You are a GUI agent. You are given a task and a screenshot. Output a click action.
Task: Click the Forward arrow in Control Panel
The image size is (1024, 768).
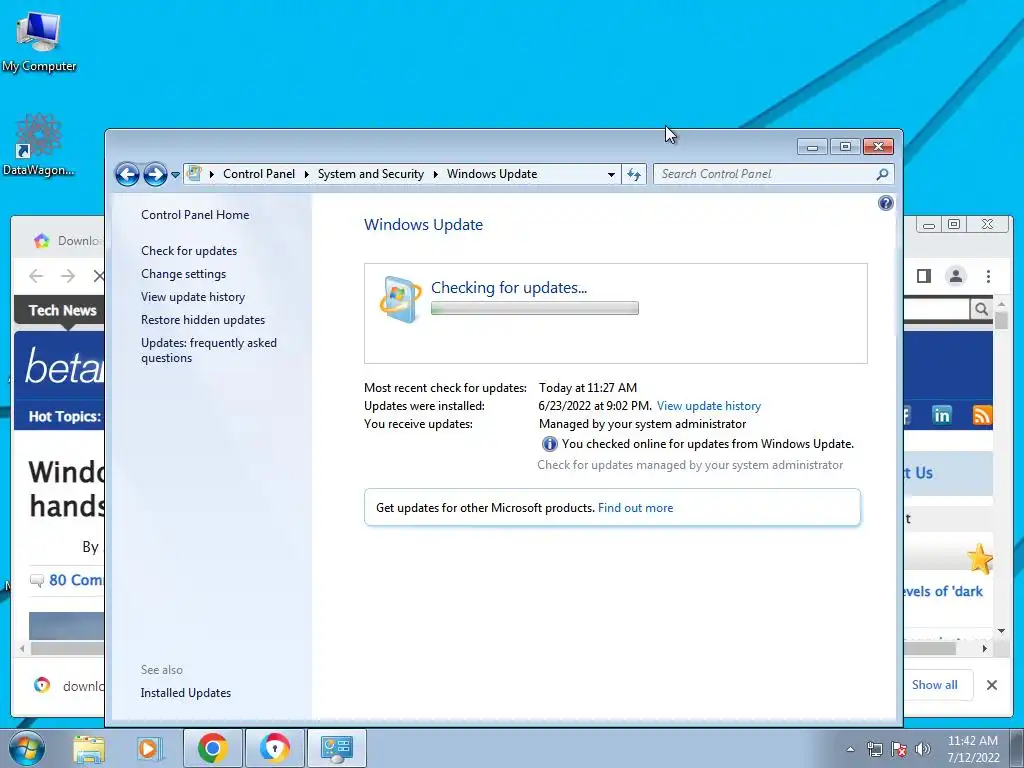pos(155,174)
